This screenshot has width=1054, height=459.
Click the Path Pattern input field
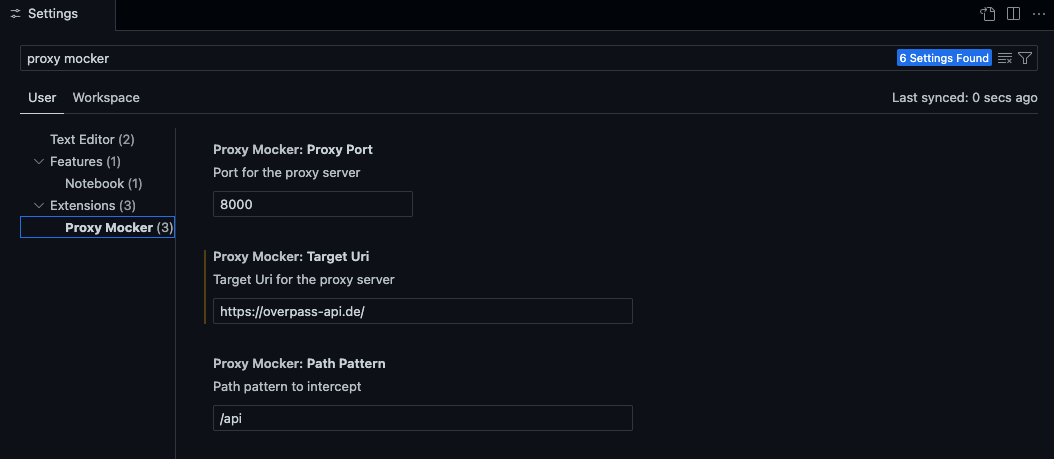[422, 418]
